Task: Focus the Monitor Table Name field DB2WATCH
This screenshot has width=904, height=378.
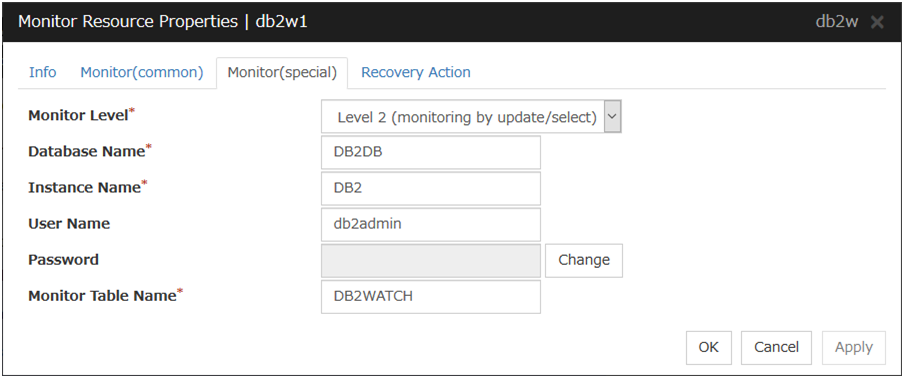Action: point(431,297)
